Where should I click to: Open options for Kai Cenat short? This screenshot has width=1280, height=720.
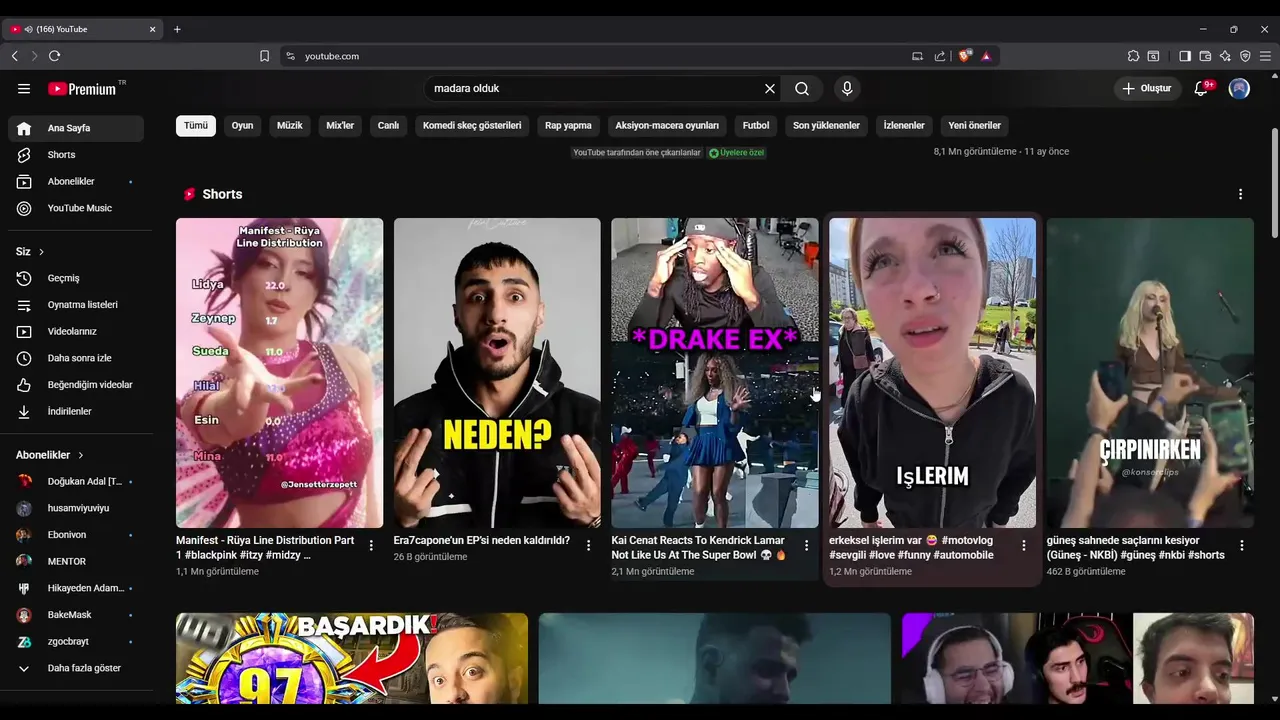coord(806,545)
